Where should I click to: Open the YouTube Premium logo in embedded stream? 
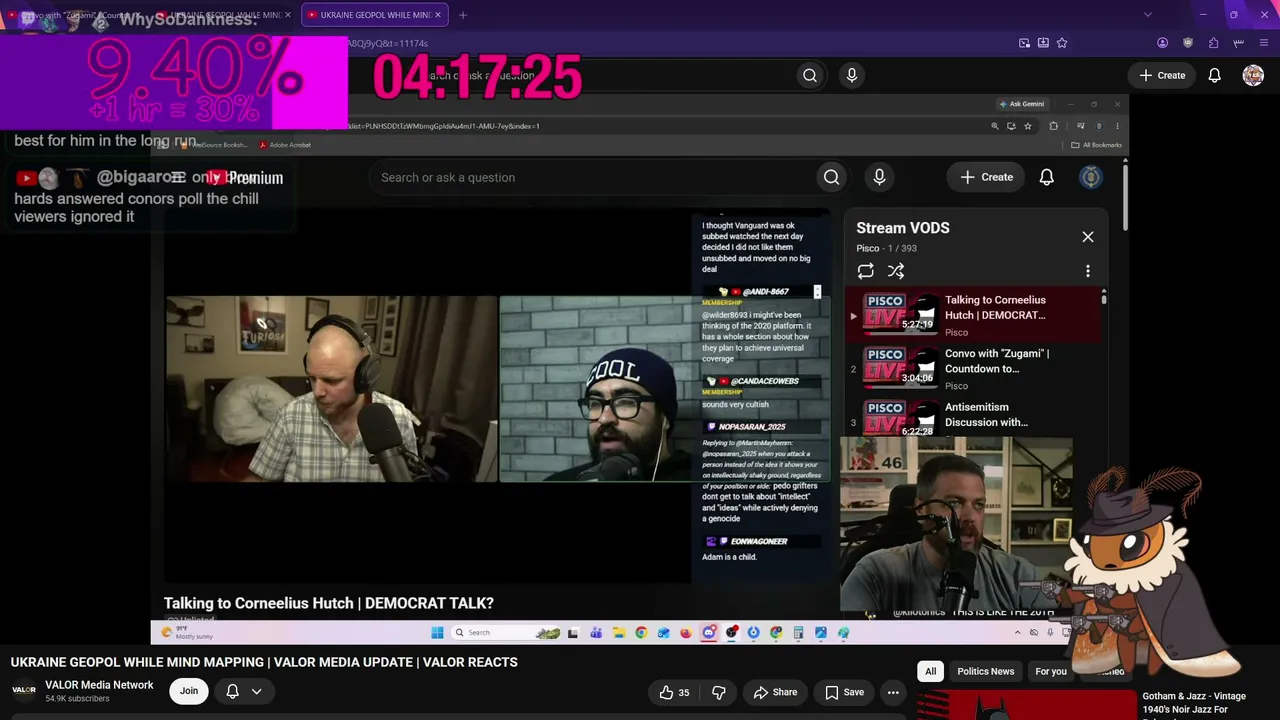click(246, 178)
